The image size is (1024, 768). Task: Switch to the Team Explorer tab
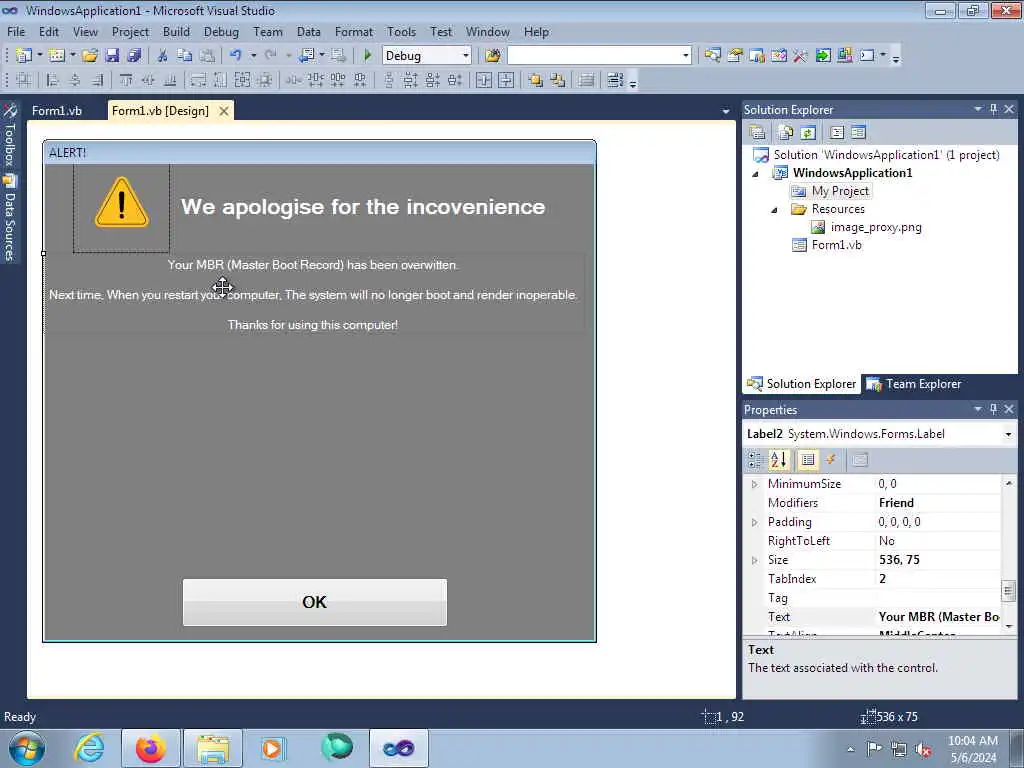(915, 384)
